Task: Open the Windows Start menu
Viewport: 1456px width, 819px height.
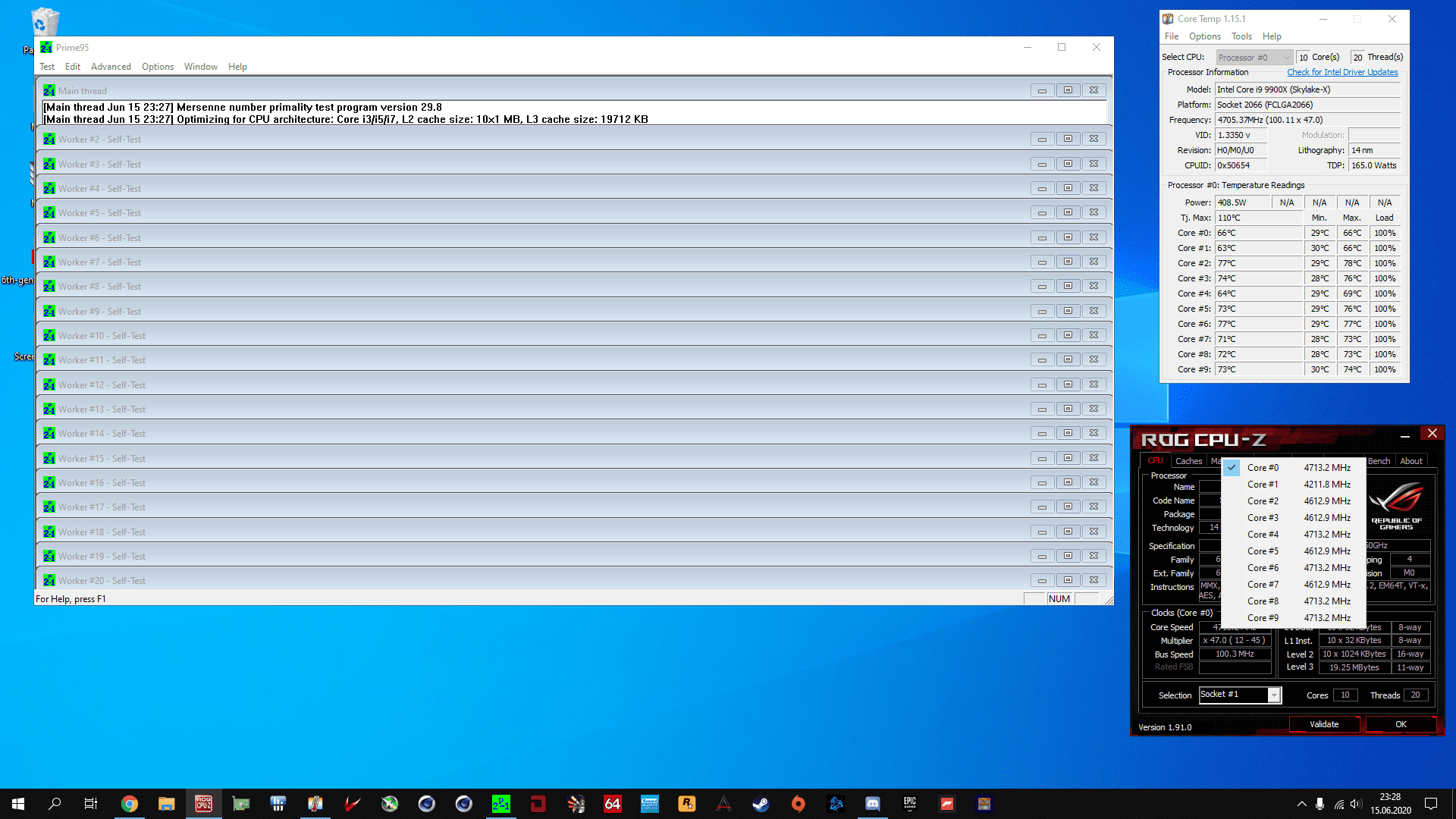Action: (x=18, y=804)
